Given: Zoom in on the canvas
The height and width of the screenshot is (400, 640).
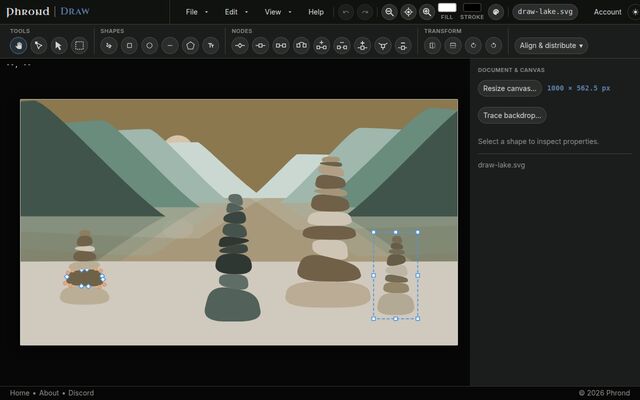Looking at the screenshot, I should 427,12.
